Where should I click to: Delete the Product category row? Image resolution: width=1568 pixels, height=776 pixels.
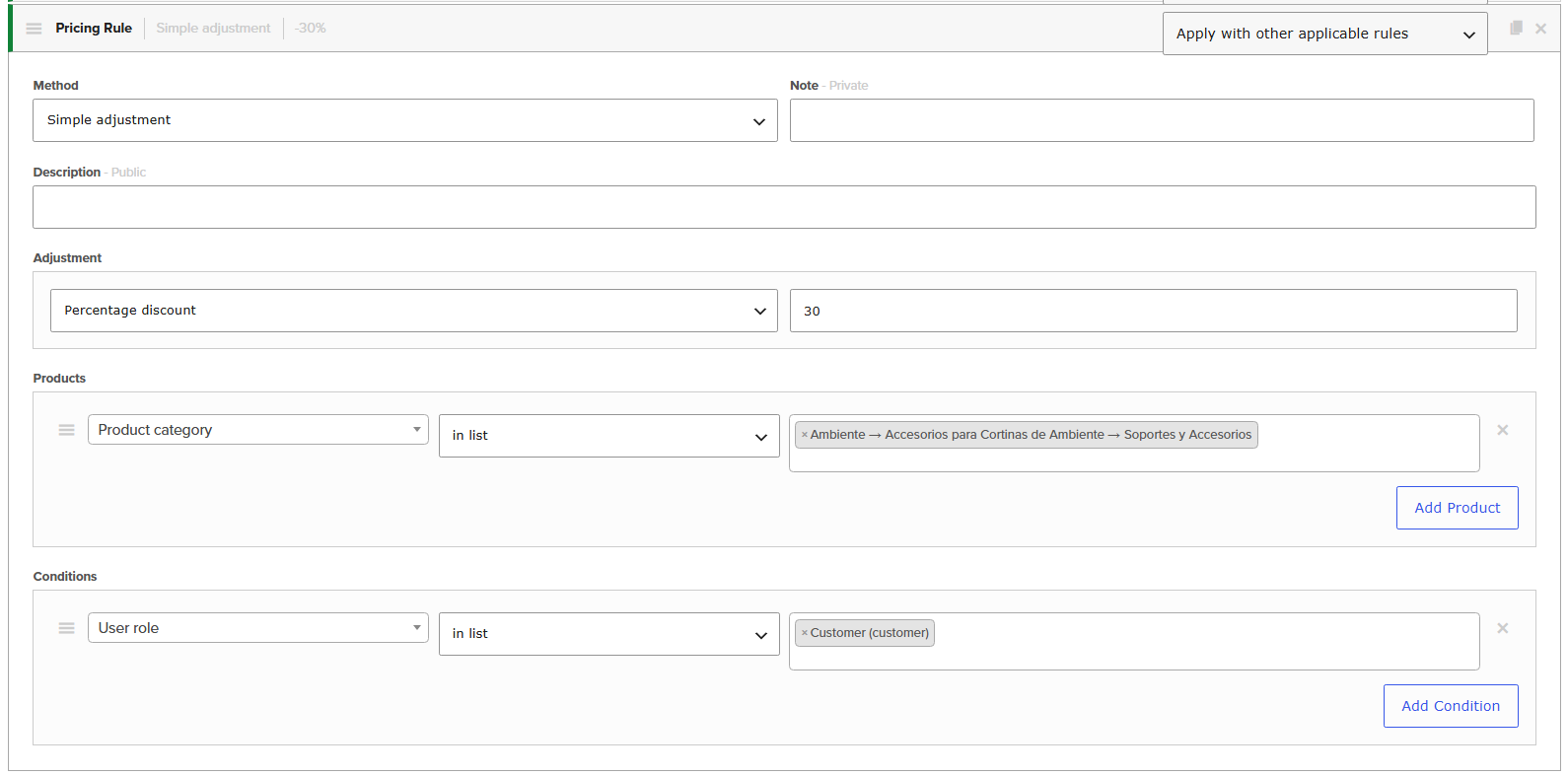click(x=1503, y=430)
